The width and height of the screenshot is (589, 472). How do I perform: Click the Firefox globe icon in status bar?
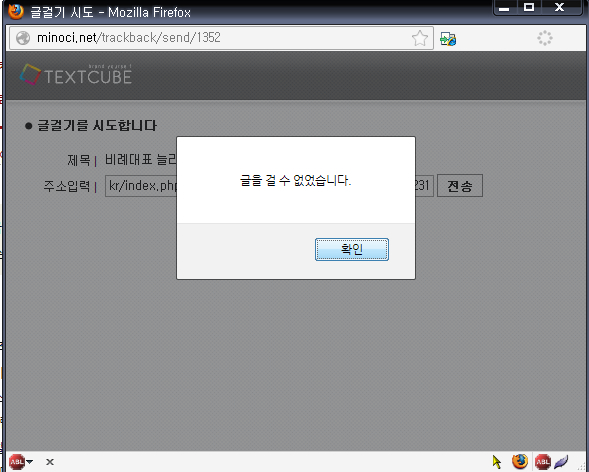click(520, 461)
